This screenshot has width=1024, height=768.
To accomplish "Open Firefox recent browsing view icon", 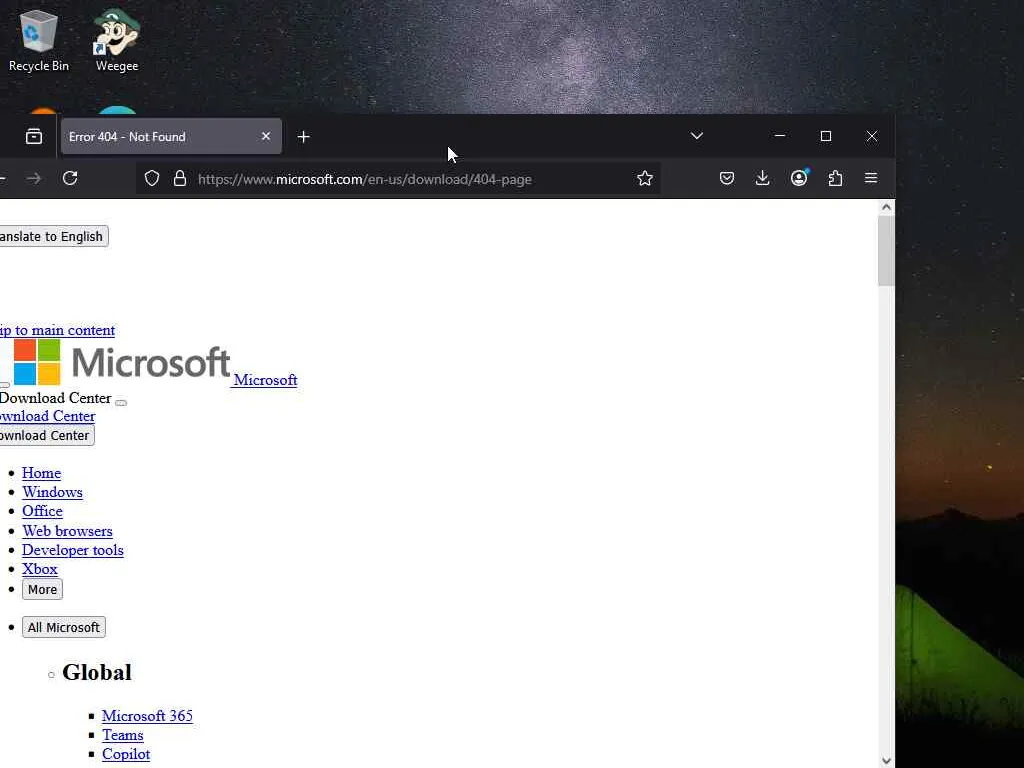I will [x=34, y=136].
